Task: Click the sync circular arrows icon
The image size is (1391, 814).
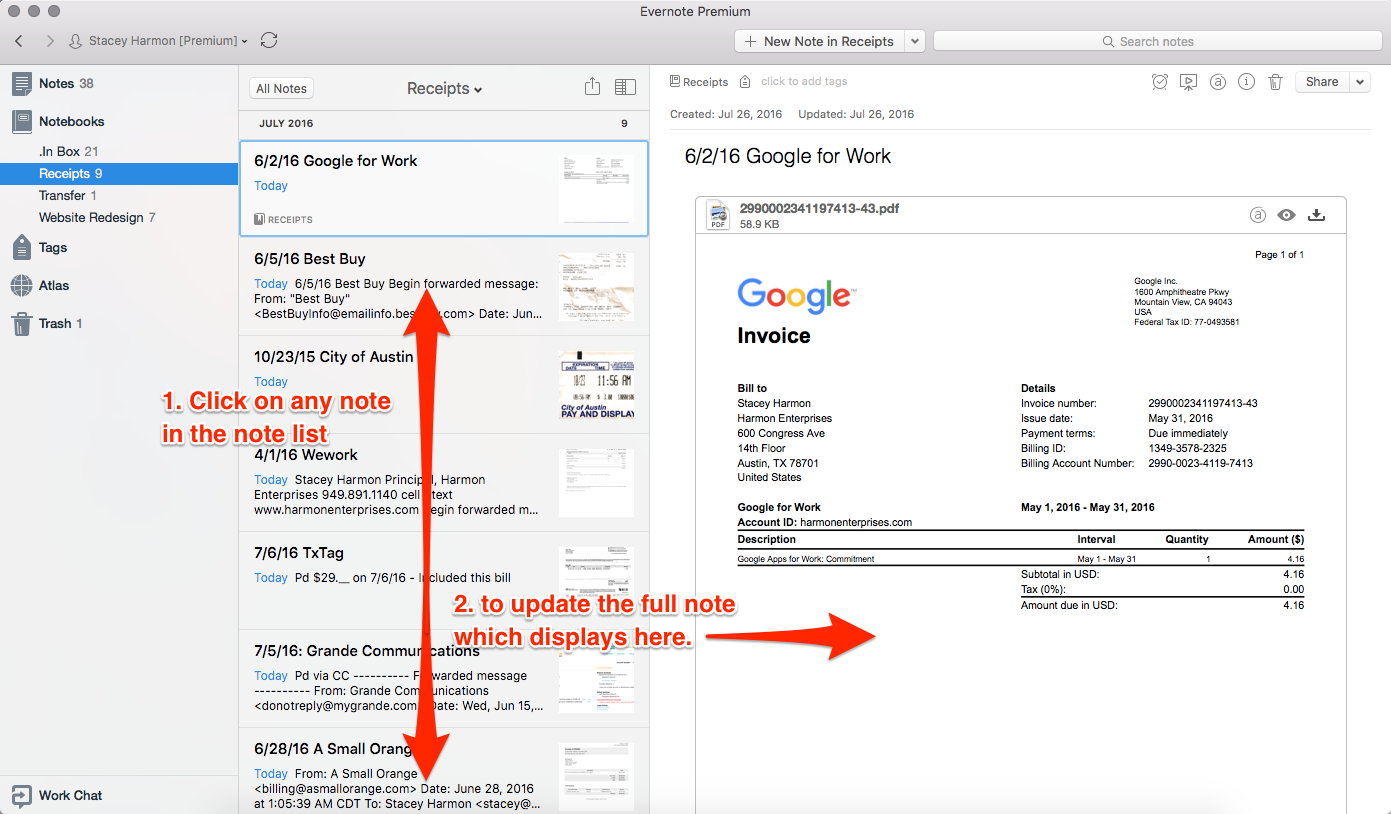Action: (x=268, y=41)
